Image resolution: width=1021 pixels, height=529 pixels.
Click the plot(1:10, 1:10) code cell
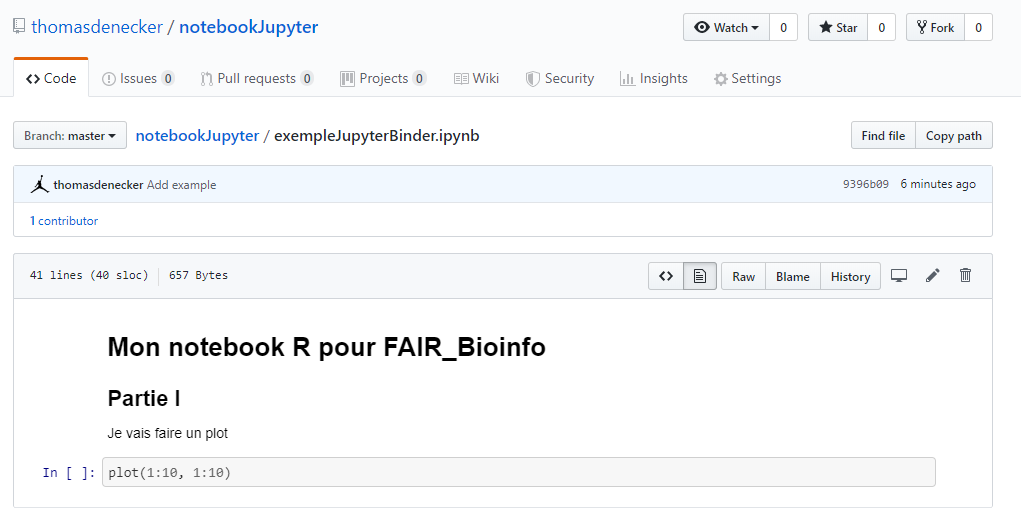click(x=519, y=472)
